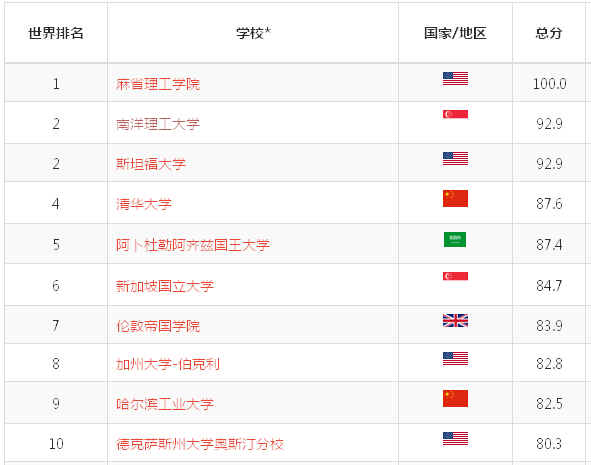Open the 南洋理工大学 link

point(158,124)
